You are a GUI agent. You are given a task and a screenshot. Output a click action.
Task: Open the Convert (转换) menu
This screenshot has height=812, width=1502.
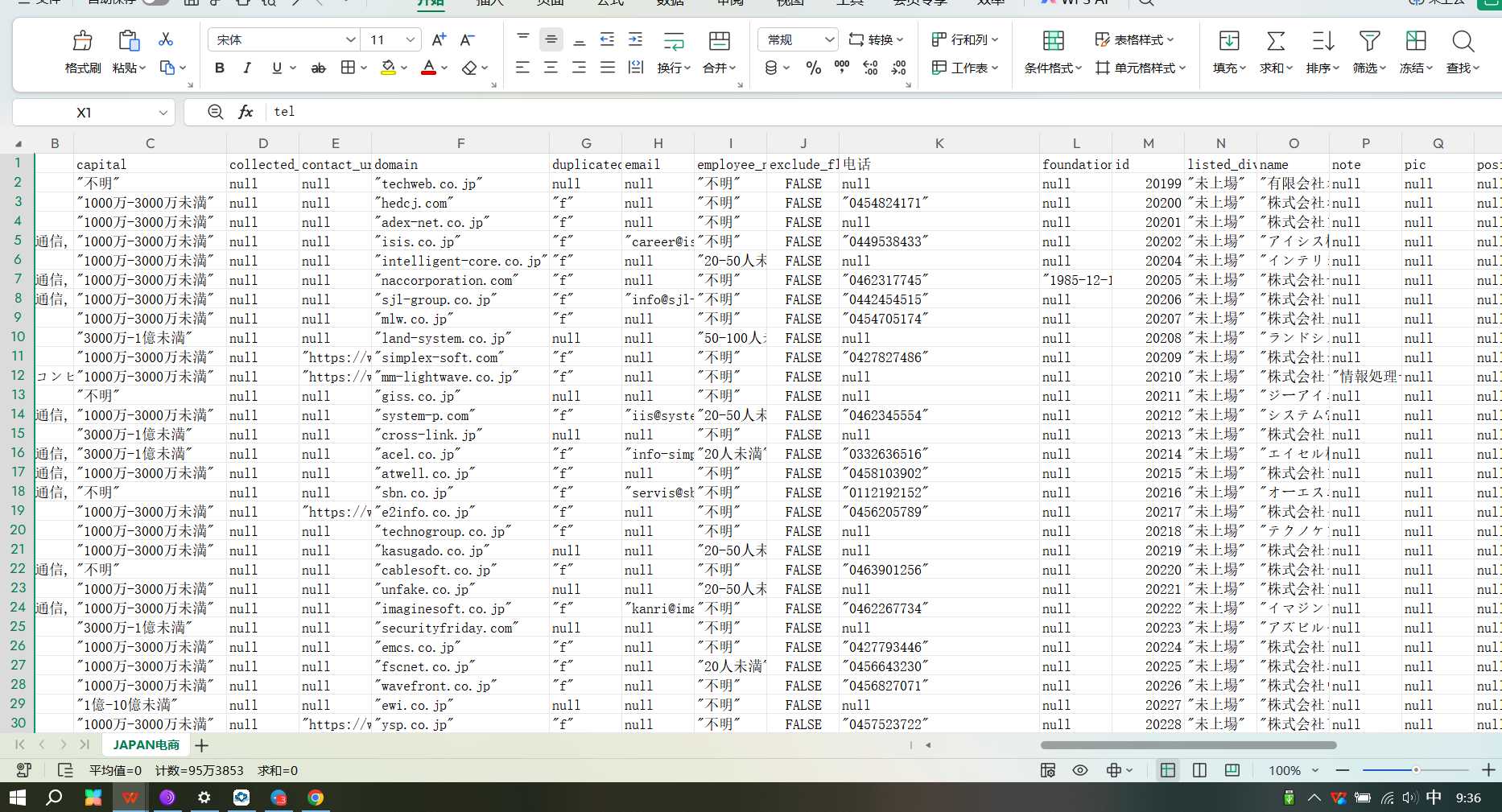(x=876, y=39)
